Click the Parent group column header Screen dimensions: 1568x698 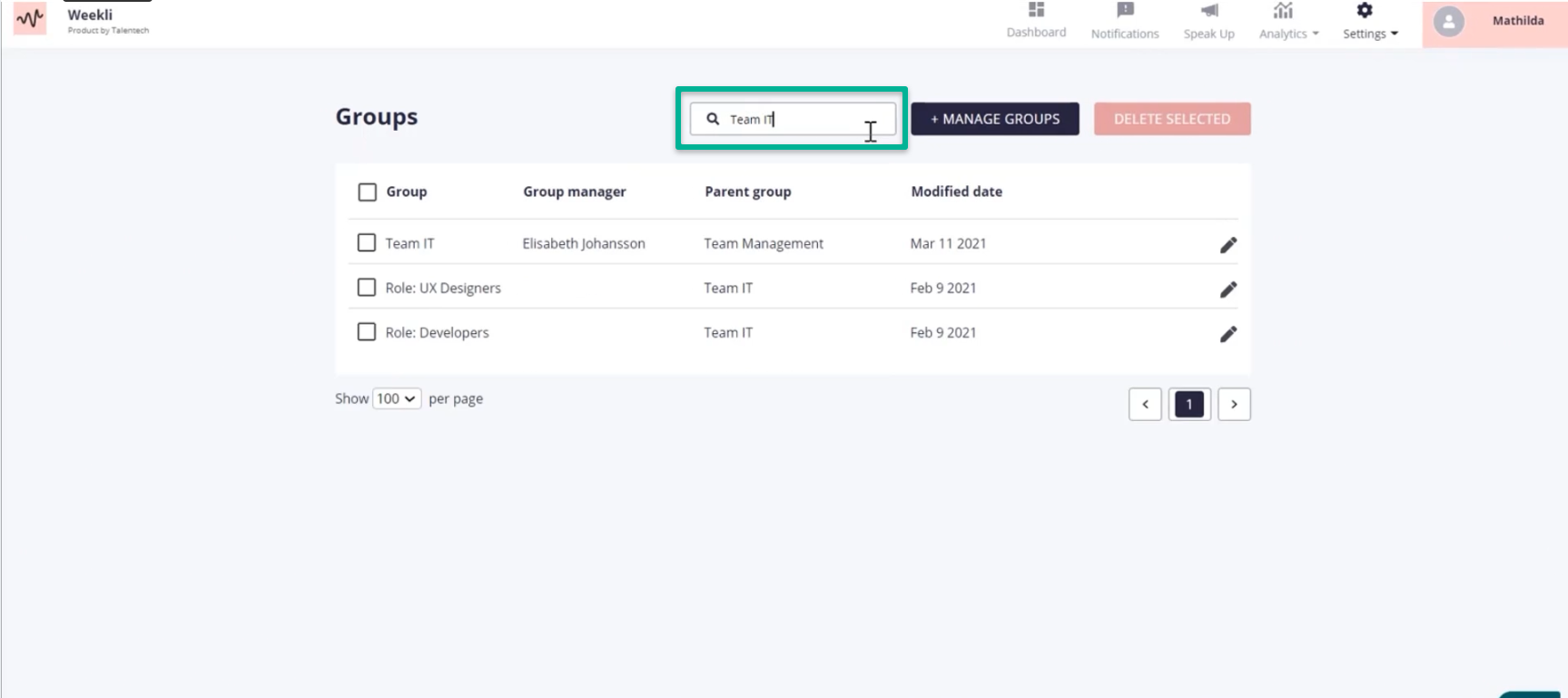[748, 192]
